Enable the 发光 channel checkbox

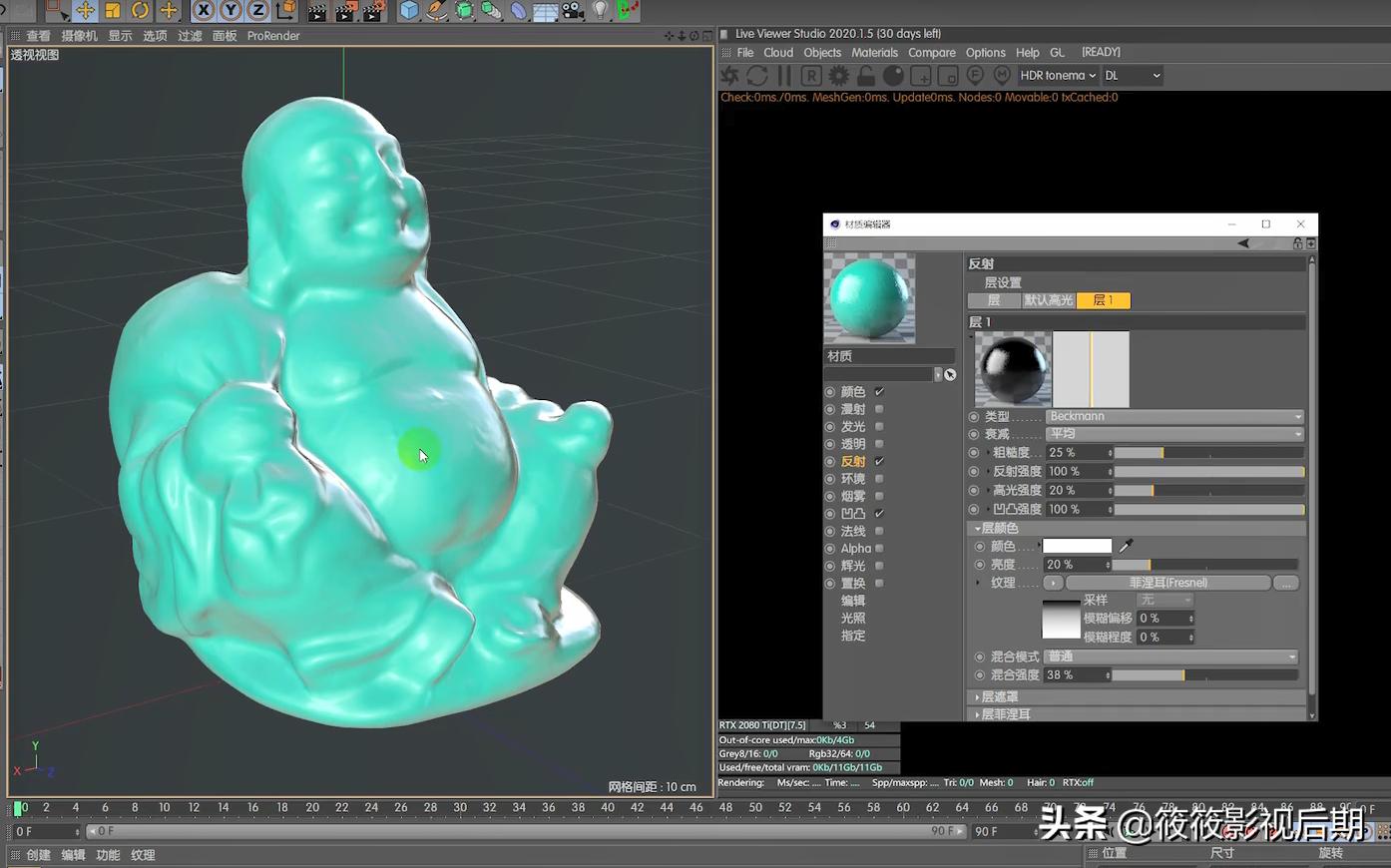tap(879, 426)
